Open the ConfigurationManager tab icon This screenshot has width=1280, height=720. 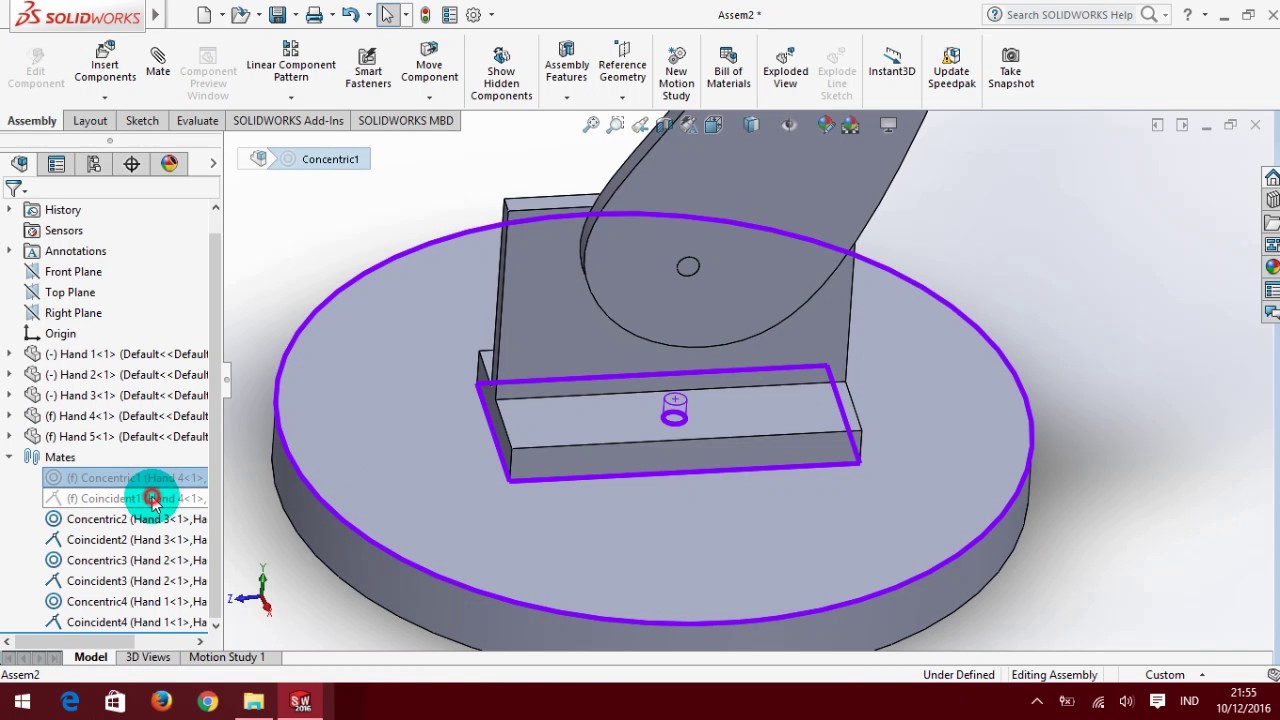[94, 164]
